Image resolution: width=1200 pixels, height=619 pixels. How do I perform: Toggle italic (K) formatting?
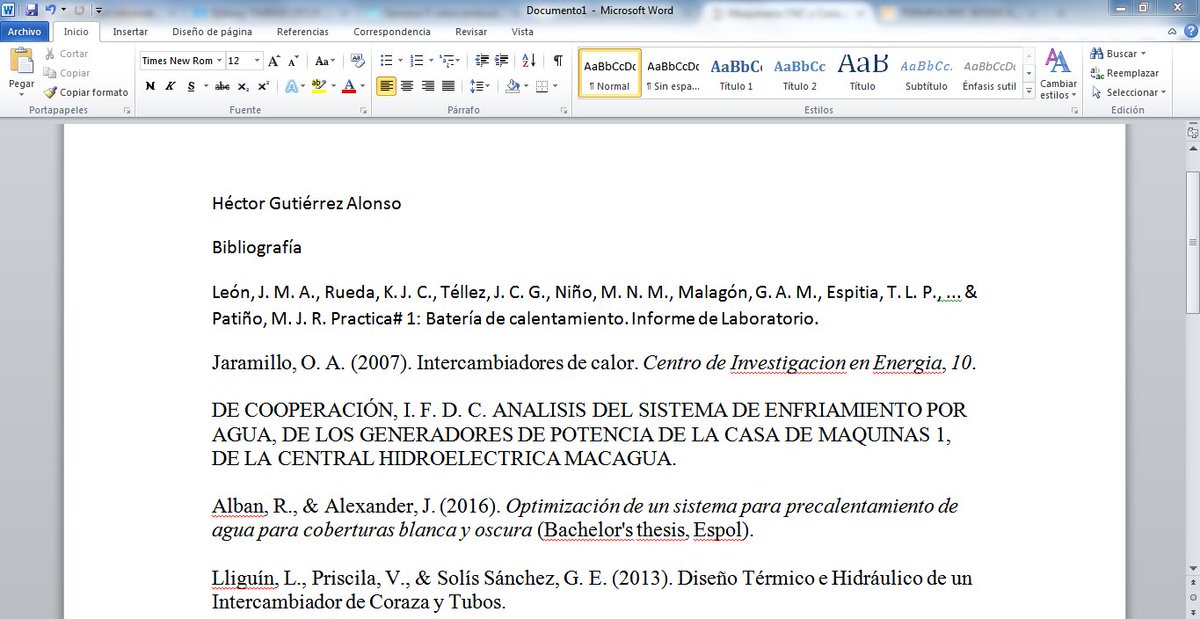pyautogui.click(x=170, y=86)
